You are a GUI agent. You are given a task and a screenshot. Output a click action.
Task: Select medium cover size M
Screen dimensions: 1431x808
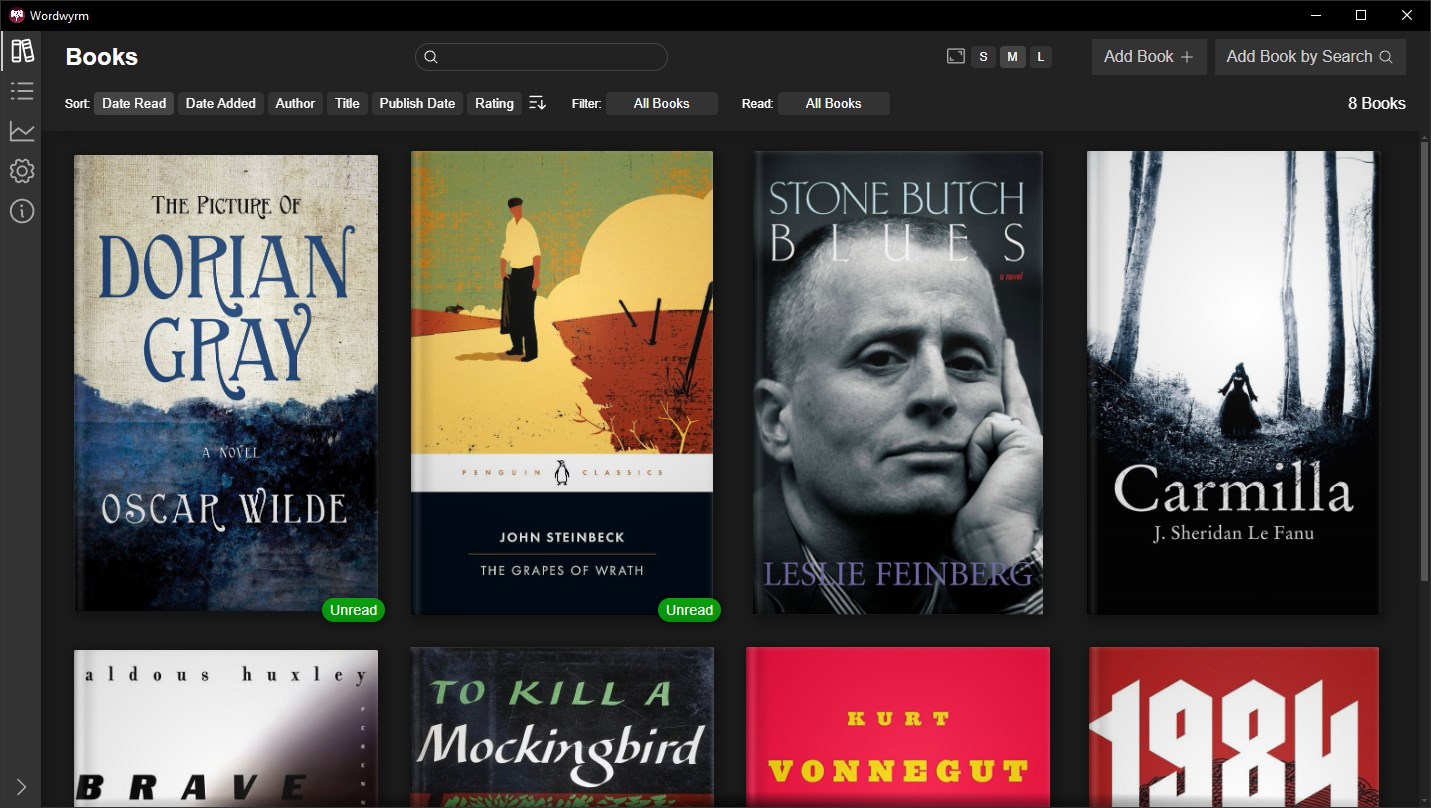click(x=1013, y=57)
